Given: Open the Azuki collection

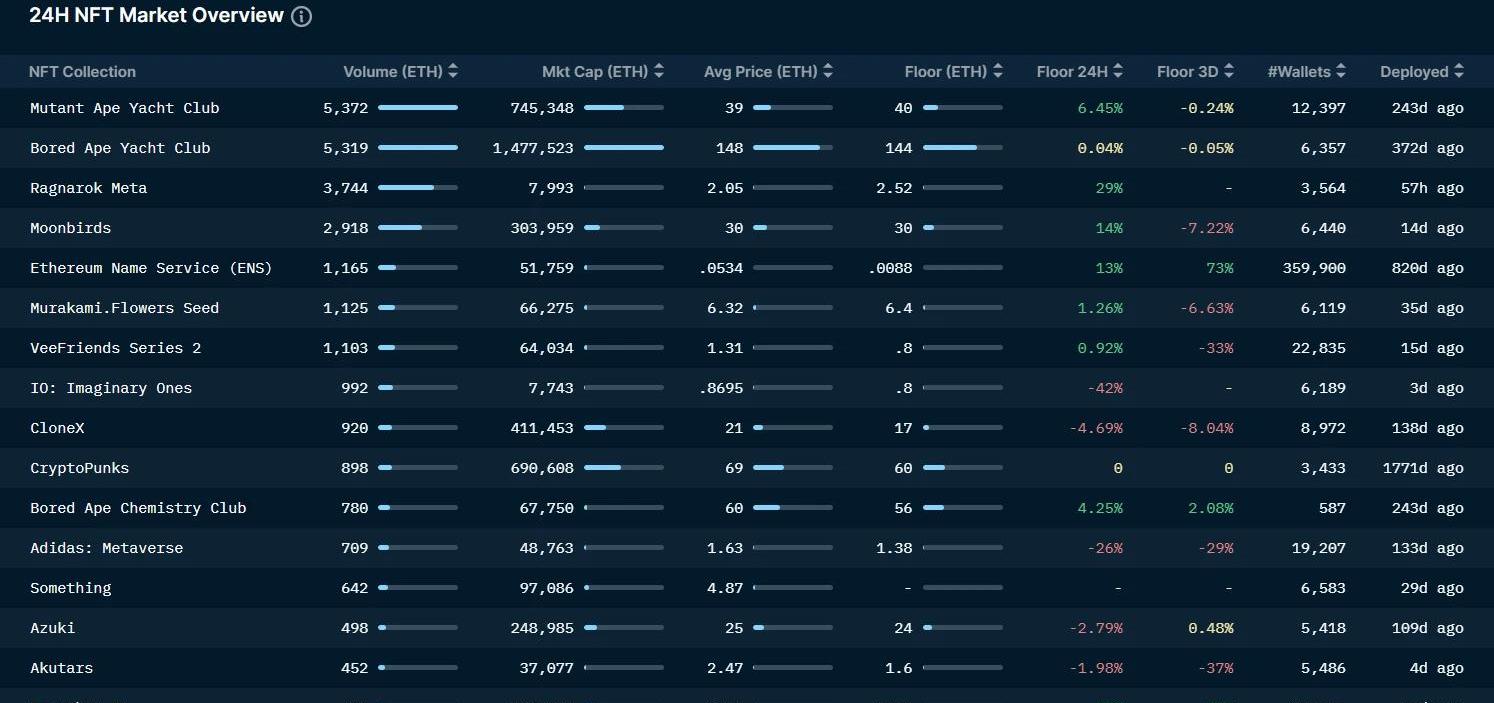Looking at the screenshot, I should pos(53,628).
